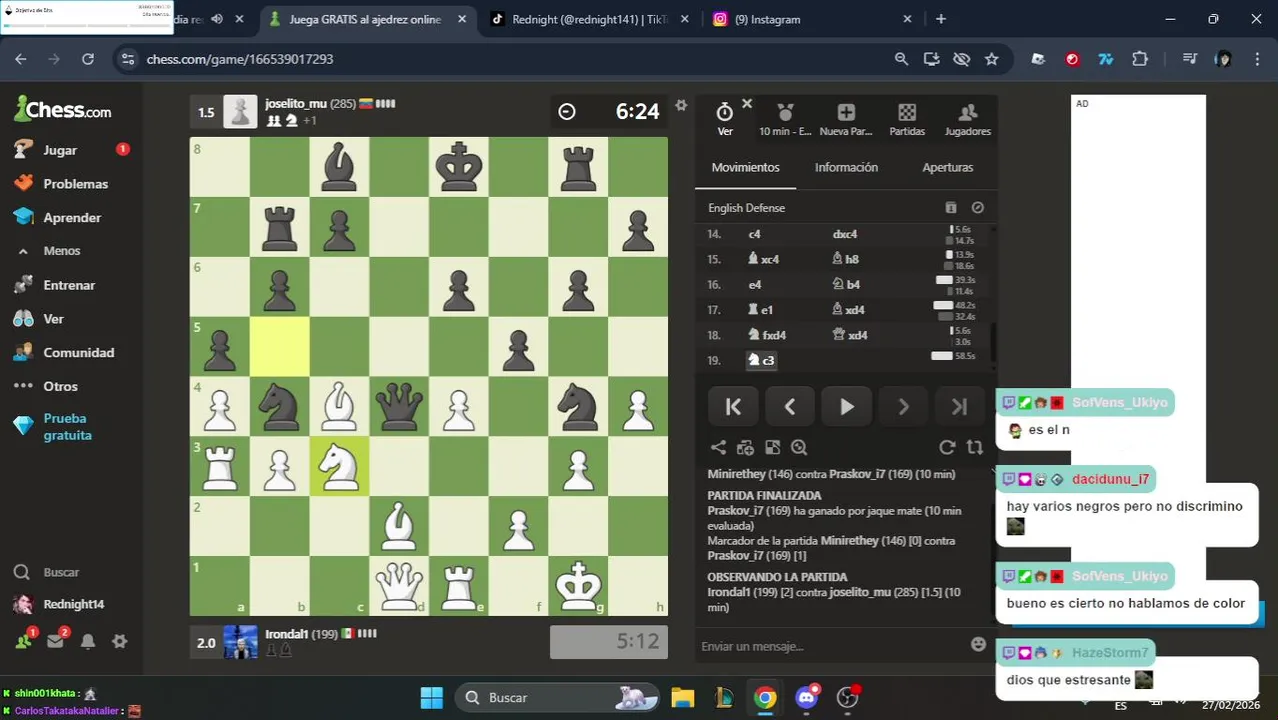Select move 14 dxc4 in list
Viewport: 1278px width, 720px height.
(x=845, y=234)
